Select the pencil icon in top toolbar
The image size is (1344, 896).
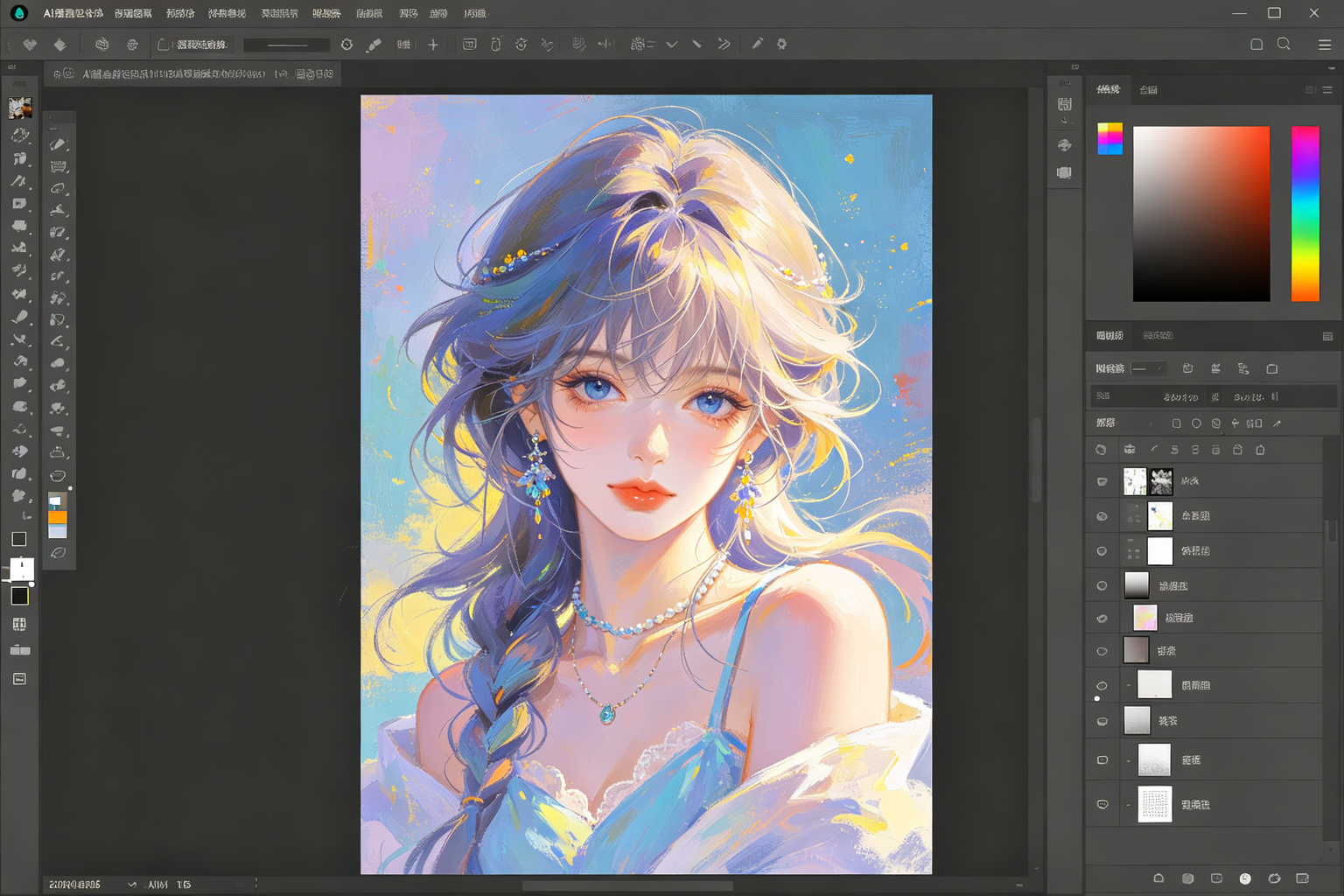[x=757, y=44]
